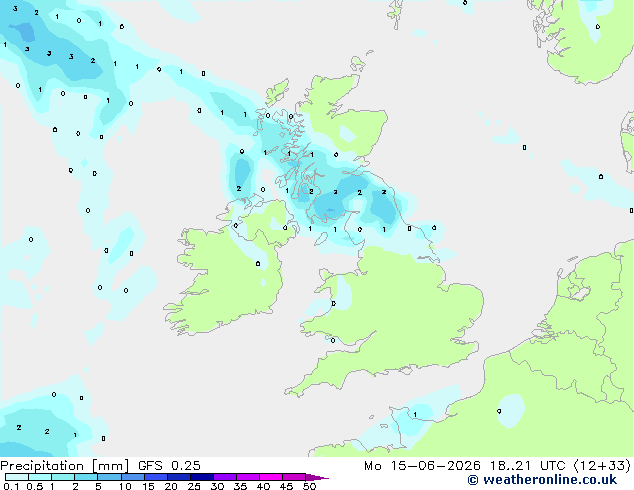634x490 pixels.
Task: Click the 10–15 mm legend color swatch
Action: point(133,477)
